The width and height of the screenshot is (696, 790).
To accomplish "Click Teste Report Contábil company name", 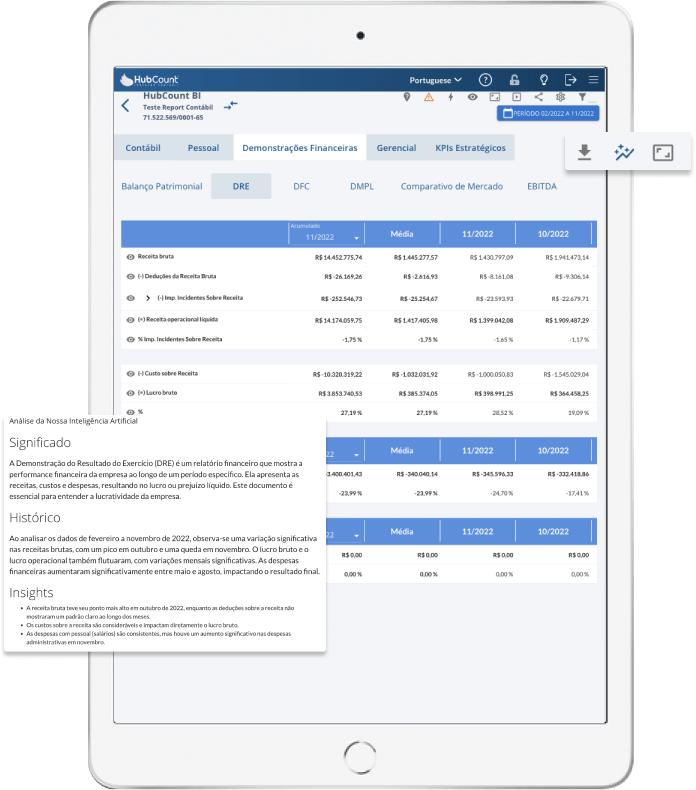I will point(178,107).
